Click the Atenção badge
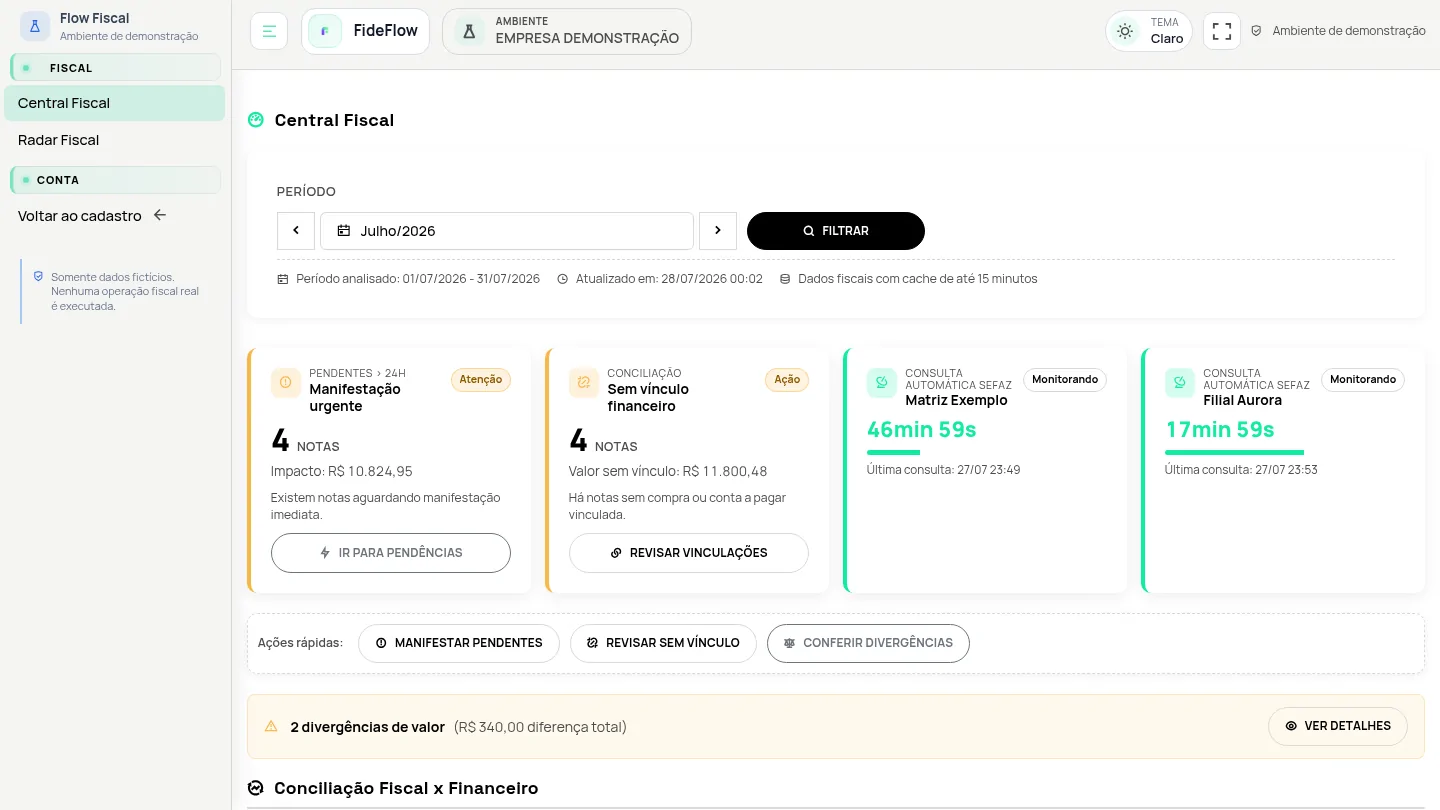The image size is (1440, 810). pyautogui.click(x=481, y=380)
